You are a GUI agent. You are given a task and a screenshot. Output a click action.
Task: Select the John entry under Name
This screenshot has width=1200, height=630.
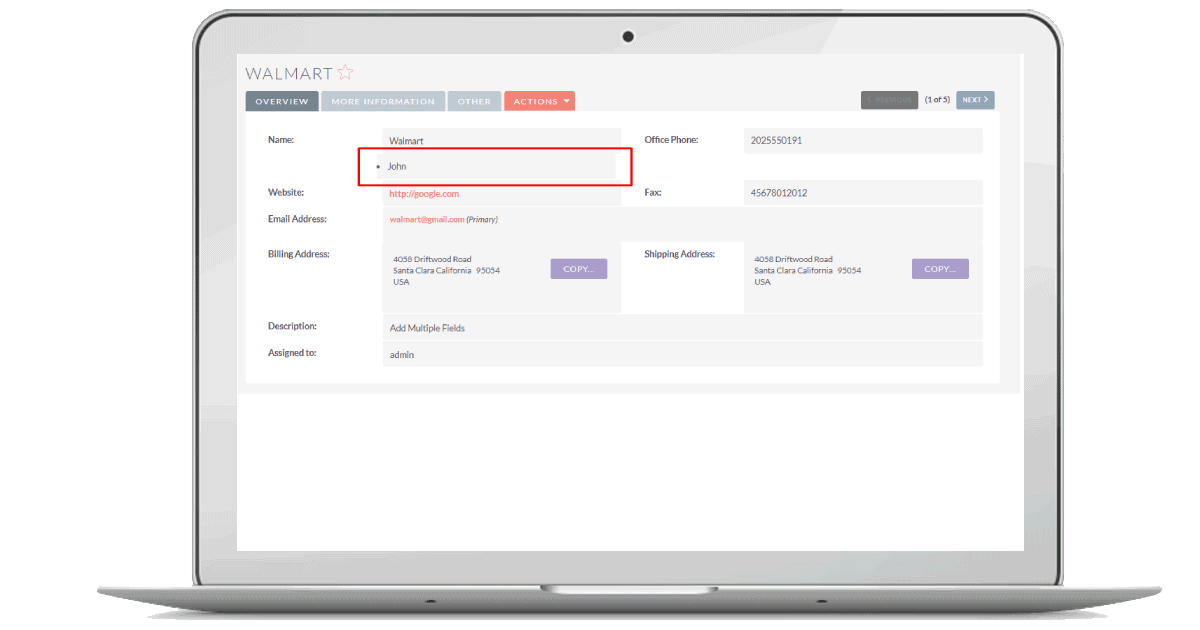coord(397,166)
